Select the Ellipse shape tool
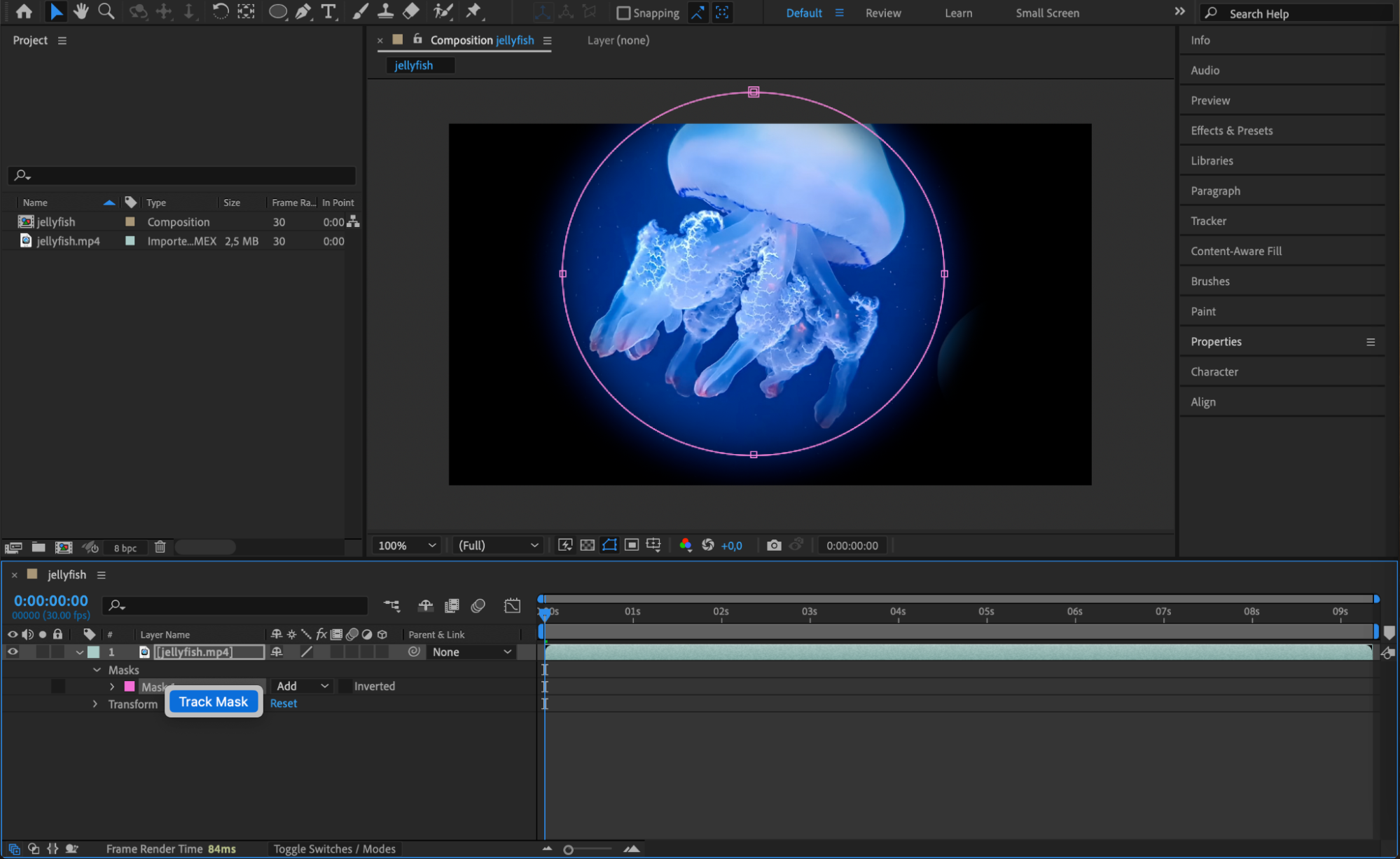Viewport: 1400px width, 859px height. tap(277, 11)
